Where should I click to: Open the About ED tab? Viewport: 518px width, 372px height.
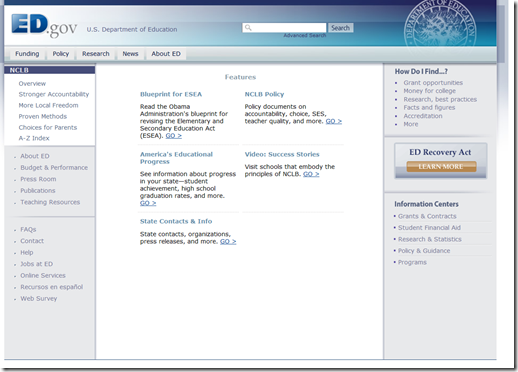[166, 54]
